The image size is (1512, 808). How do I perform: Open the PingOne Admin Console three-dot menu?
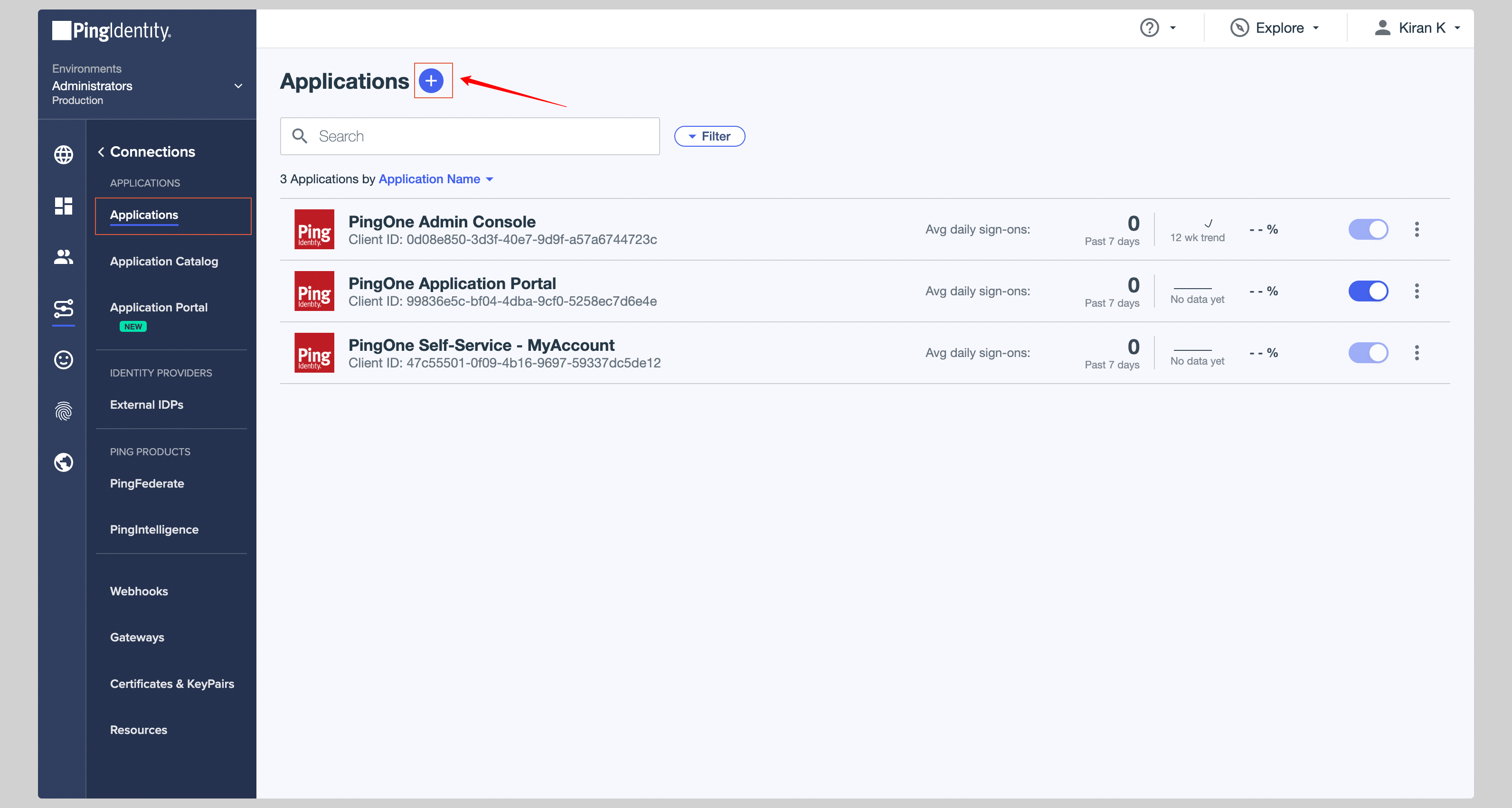pyautogui.click(x=1417, y=229)
